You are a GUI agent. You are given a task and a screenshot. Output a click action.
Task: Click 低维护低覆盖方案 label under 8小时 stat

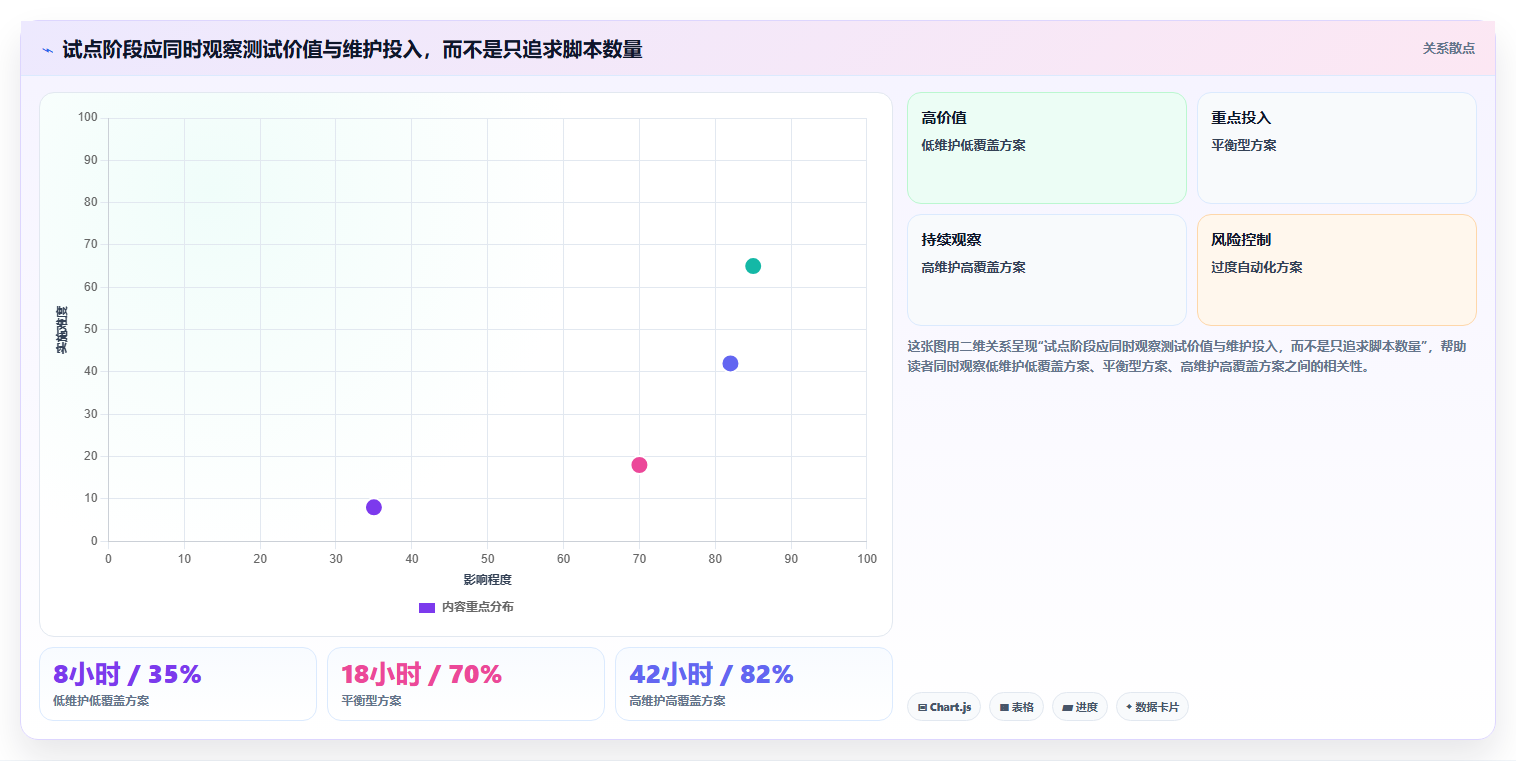point(101,701)
